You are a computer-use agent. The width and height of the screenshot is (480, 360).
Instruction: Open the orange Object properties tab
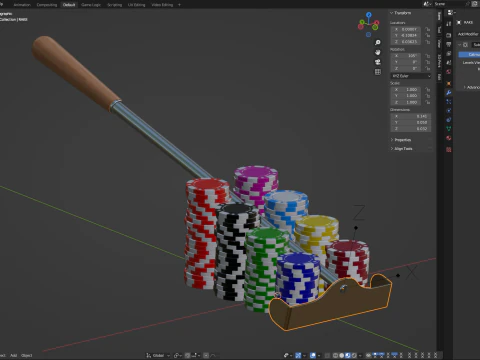click(449, 83)
